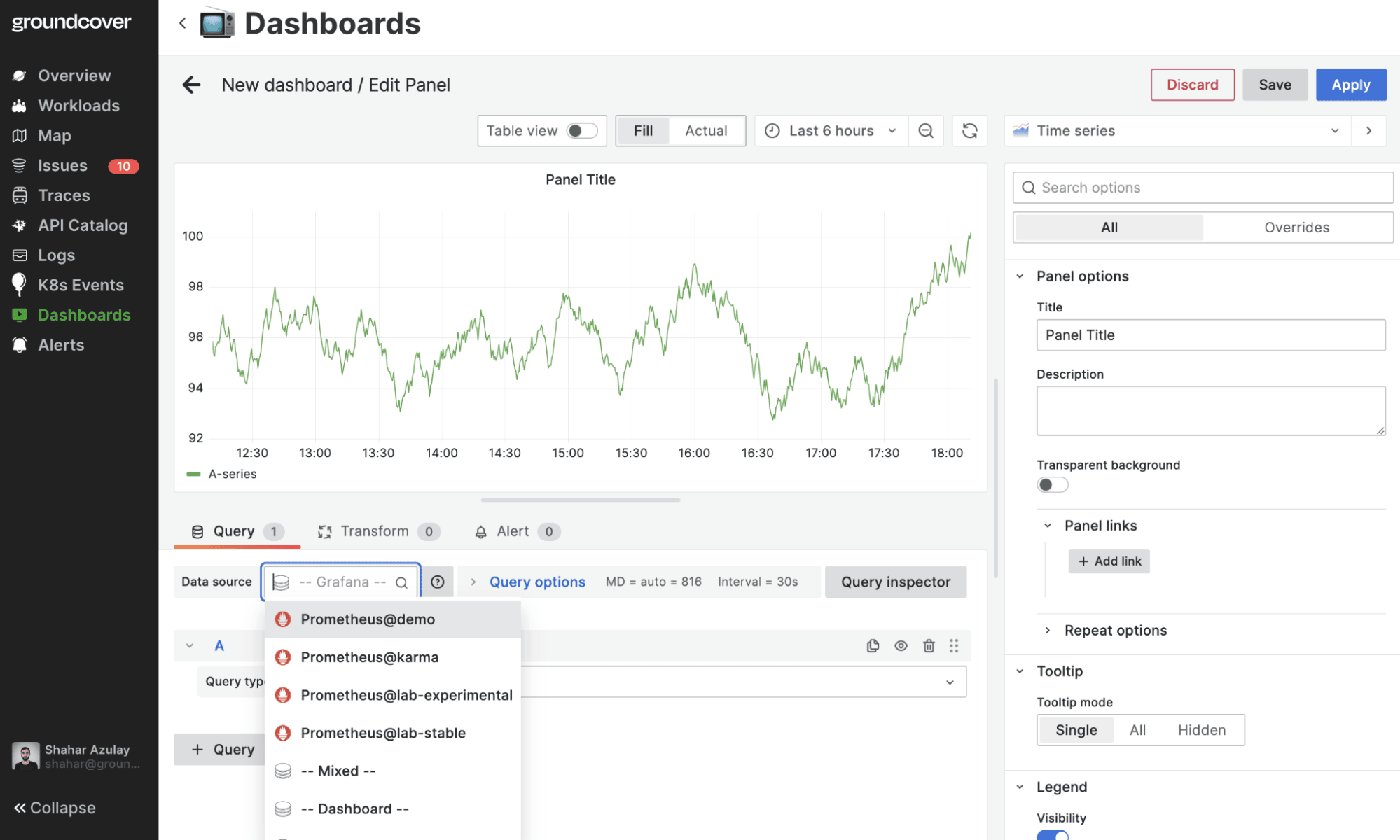Toggle Table view switch
This screenshot has height=840, width=1400.
click(x=582, y=130)
